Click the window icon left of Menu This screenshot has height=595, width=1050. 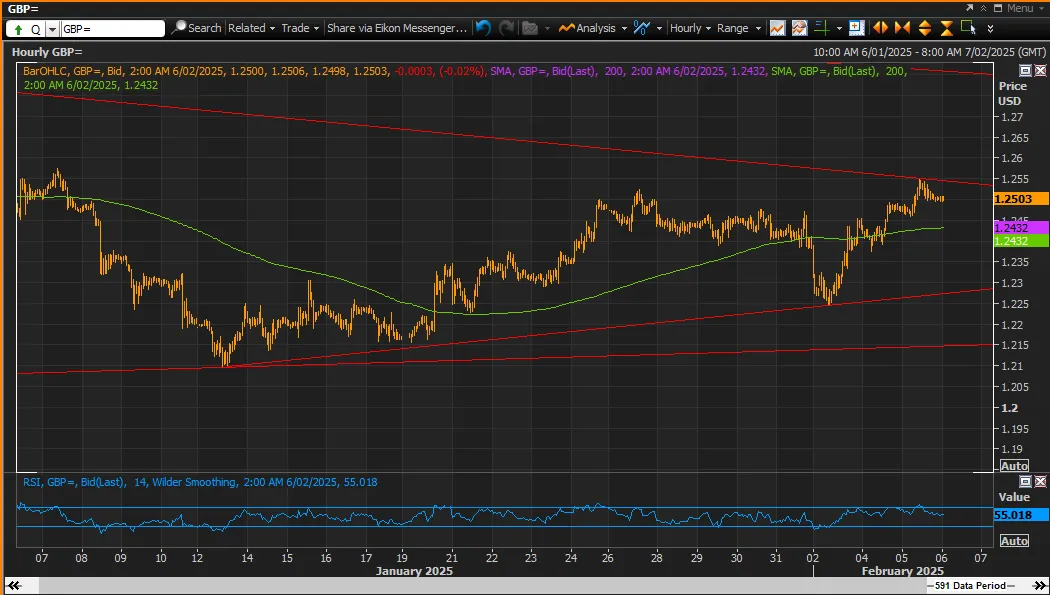click(998, 8)
